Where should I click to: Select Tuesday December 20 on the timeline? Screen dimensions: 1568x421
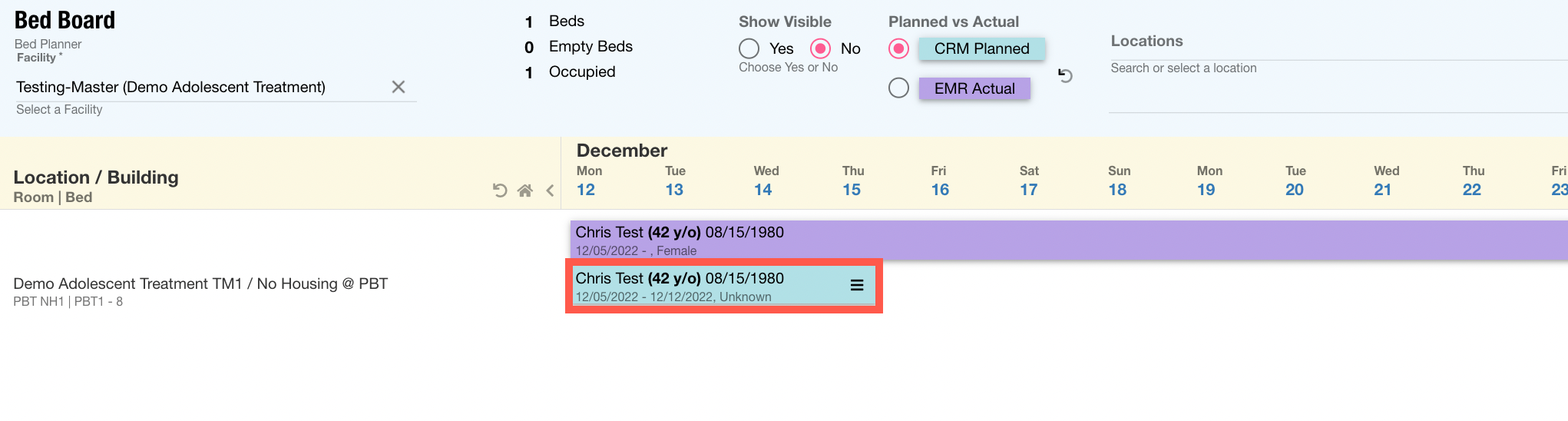pyautogui.click(x=1295, y=190)
